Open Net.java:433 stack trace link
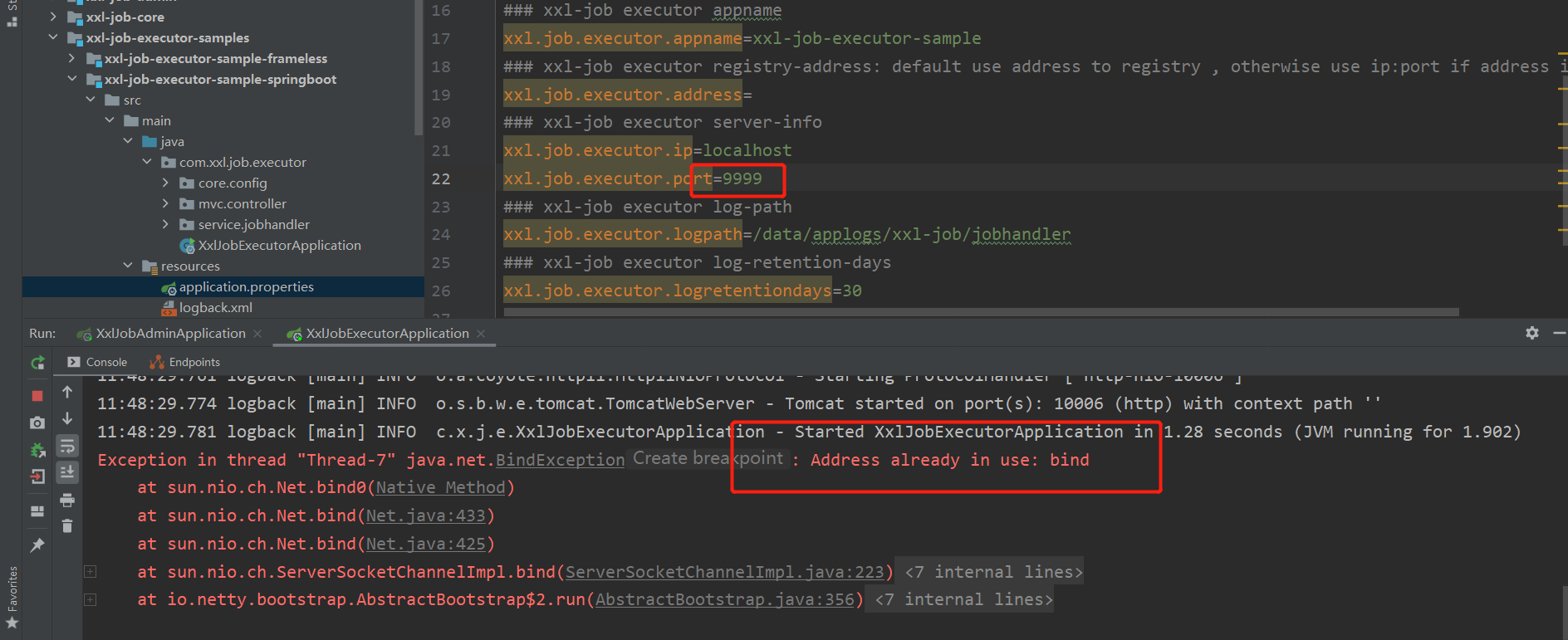The width and height of the screenshot is (1568, 640). (x=425, y=515)
